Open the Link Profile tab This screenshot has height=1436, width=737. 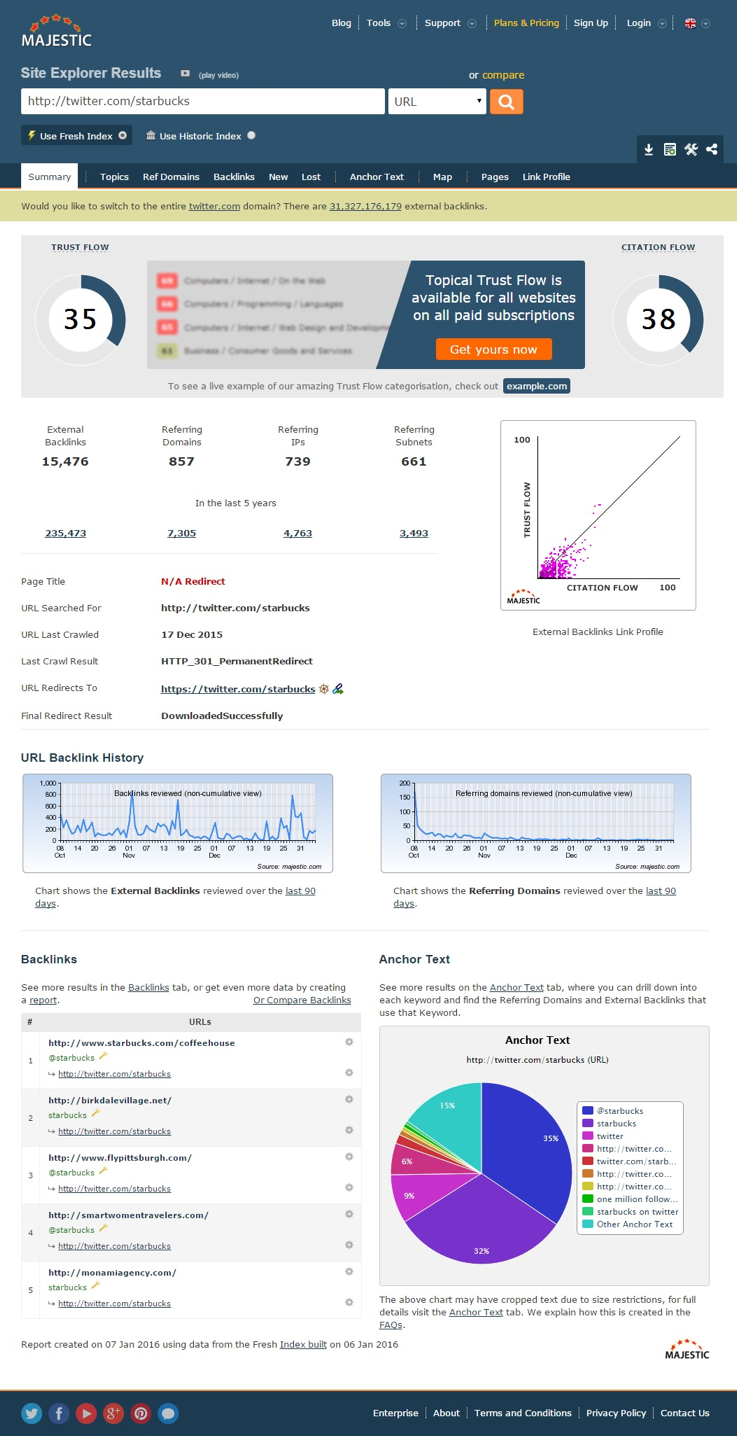tap(546, 176)
